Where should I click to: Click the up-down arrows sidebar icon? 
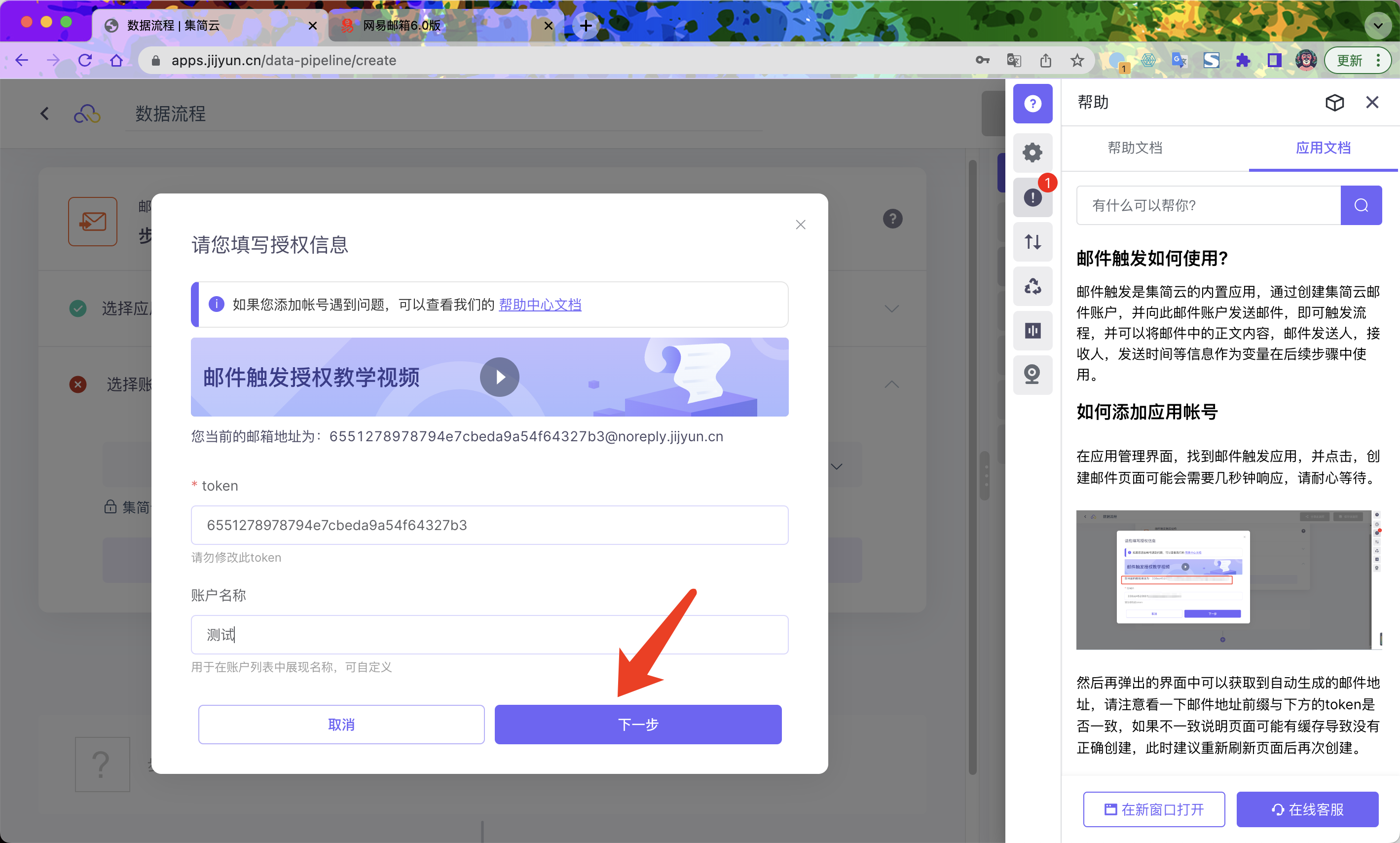(x=1032, y=241)
